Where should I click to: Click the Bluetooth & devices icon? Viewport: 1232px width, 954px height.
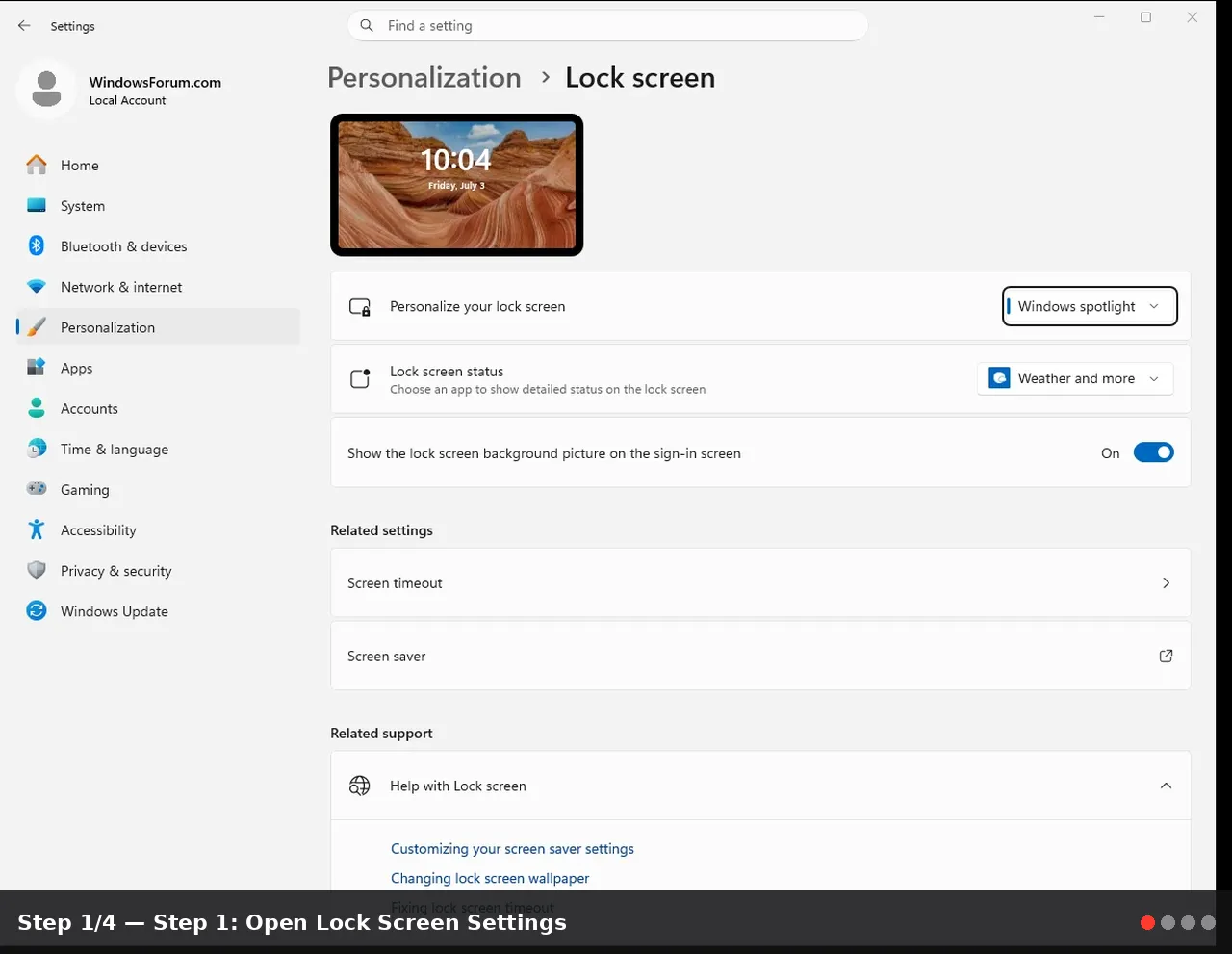click(x=37, y=245)
